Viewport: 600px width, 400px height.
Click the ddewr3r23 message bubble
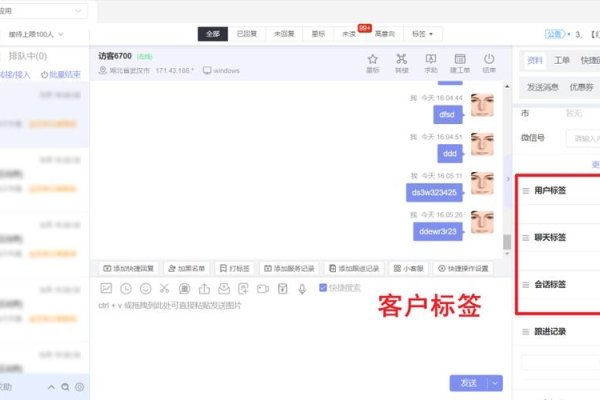pos(438,232)
